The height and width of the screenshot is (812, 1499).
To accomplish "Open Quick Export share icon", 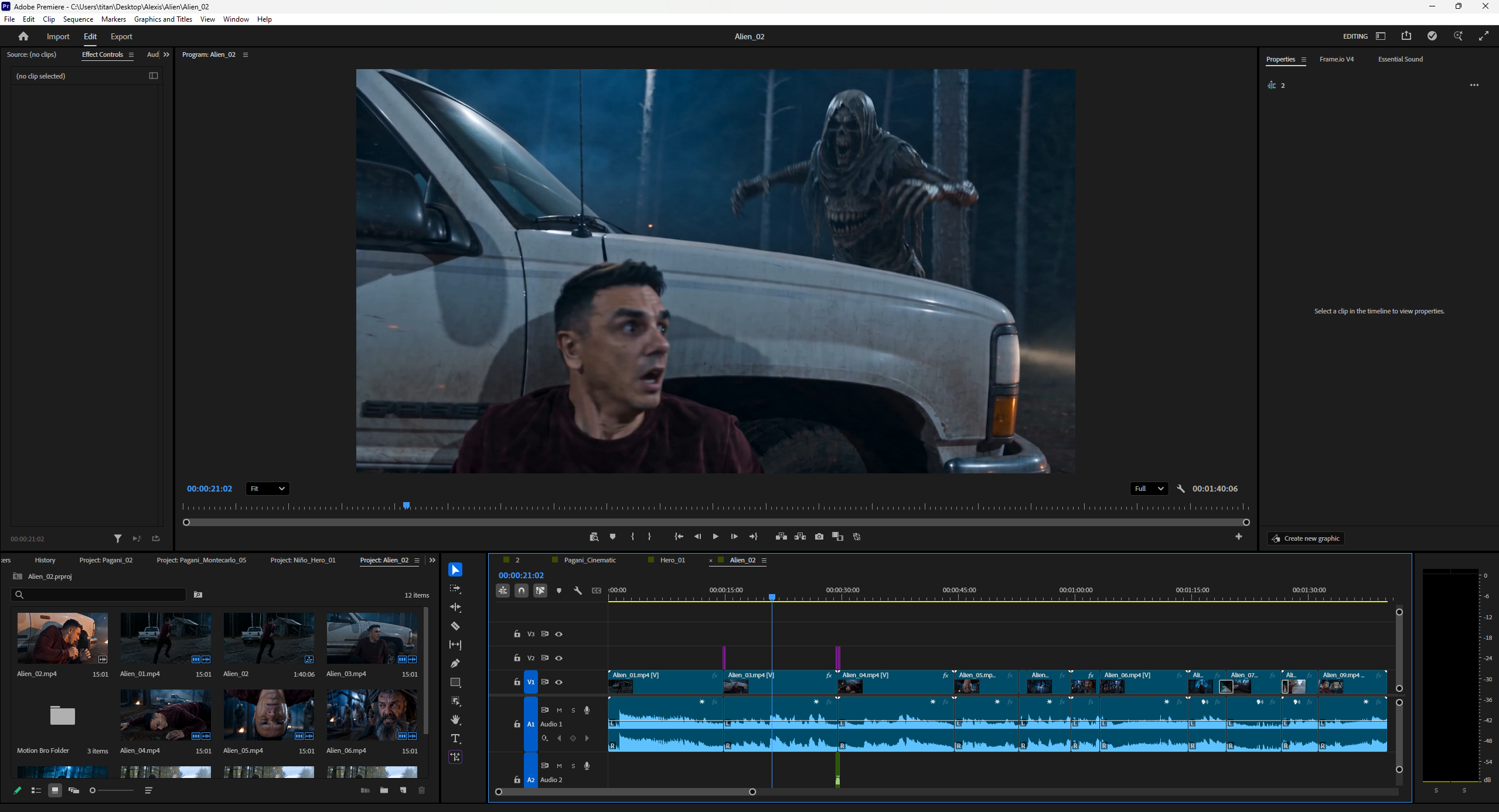I will [x=1406, y=36].
